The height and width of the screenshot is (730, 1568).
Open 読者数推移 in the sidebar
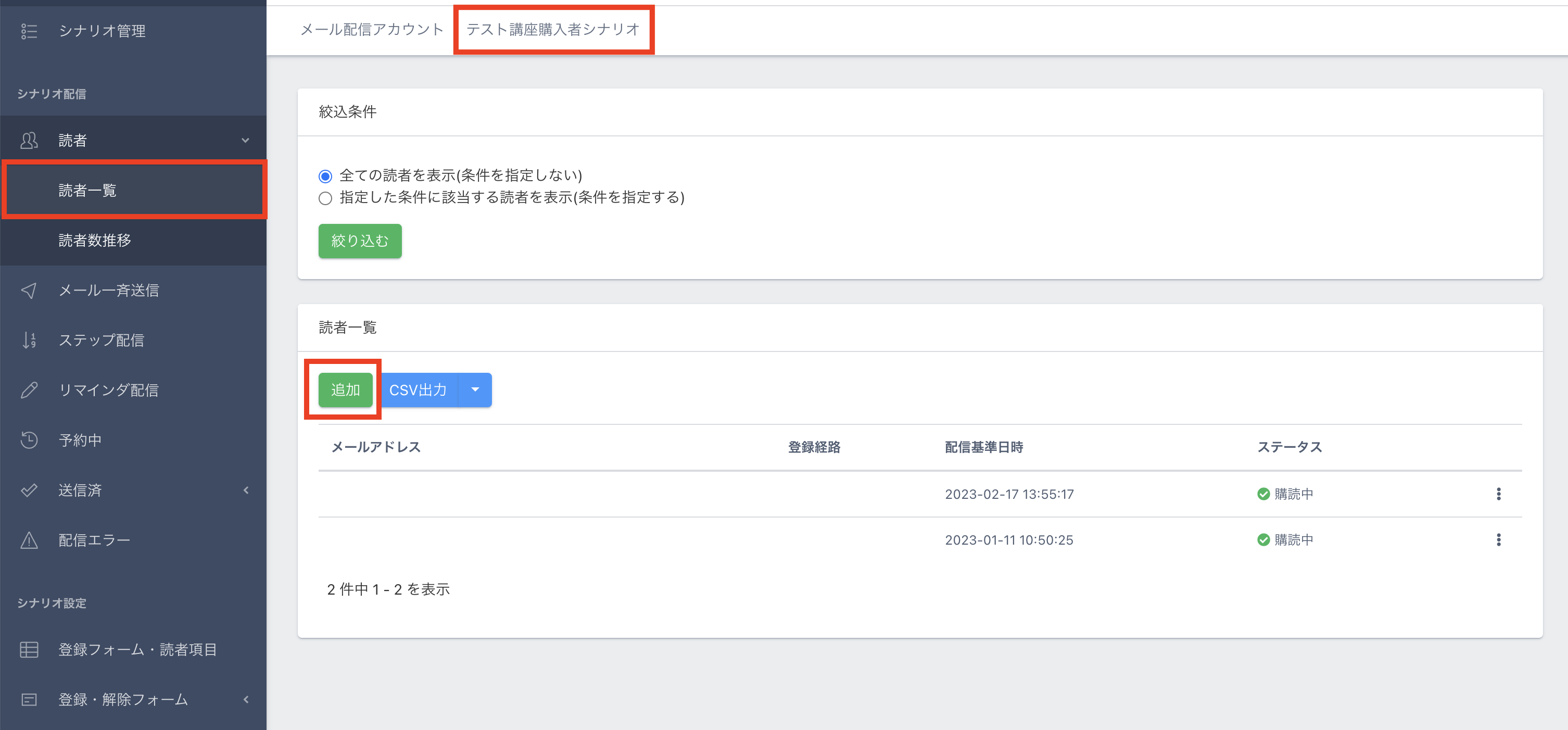pyautogui.click(x=94, y=241)
